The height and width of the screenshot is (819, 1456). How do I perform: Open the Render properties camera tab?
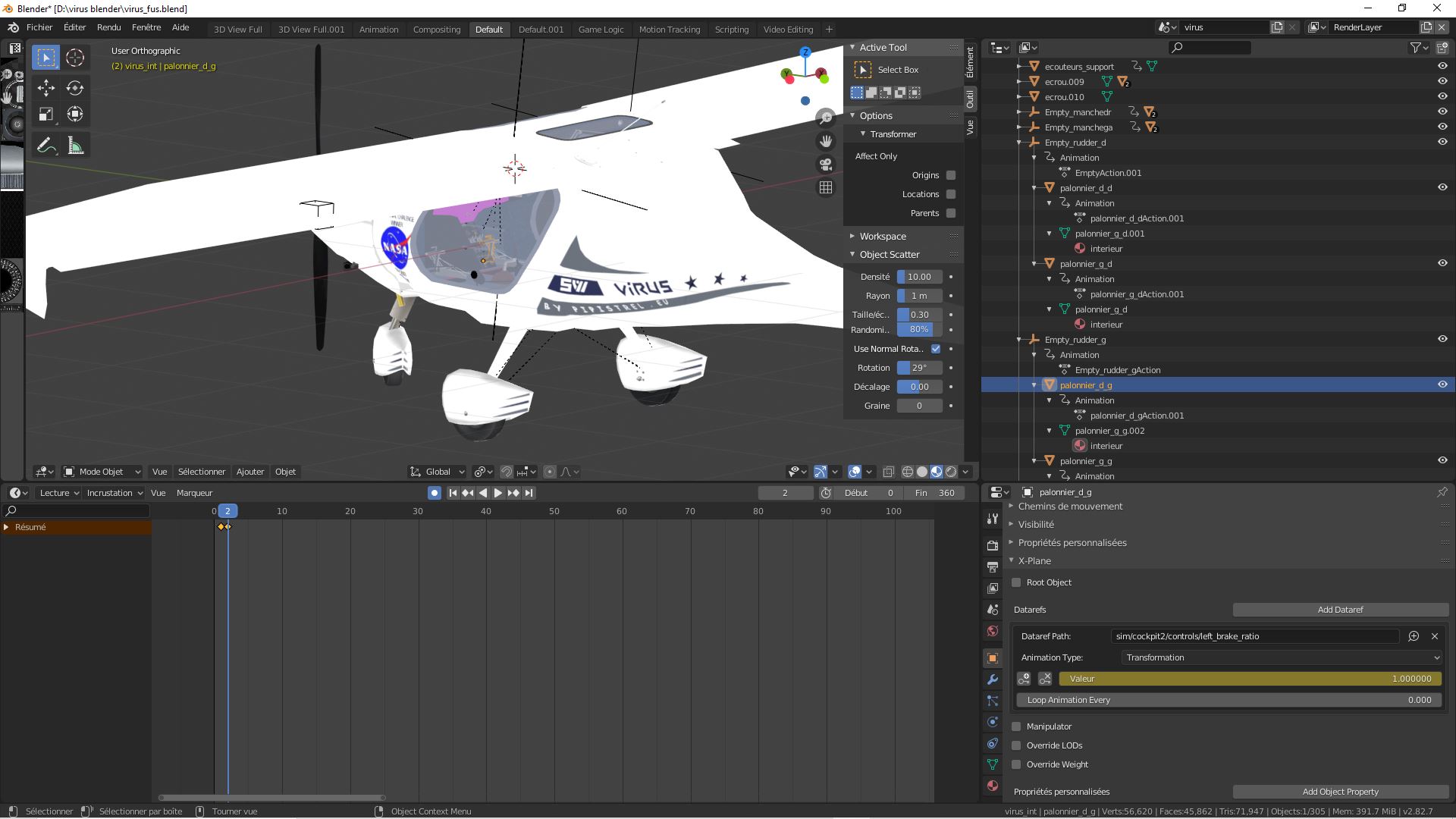point(992,544)
